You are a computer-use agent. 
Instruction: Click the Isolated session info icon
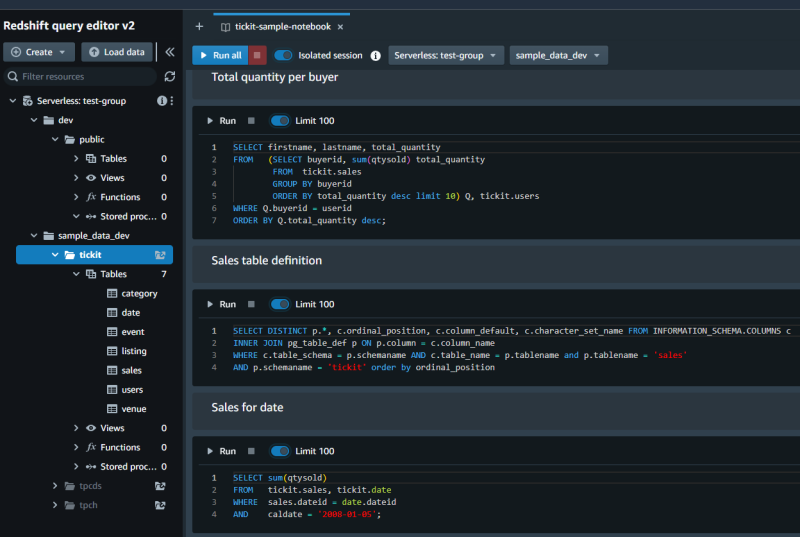375,56
